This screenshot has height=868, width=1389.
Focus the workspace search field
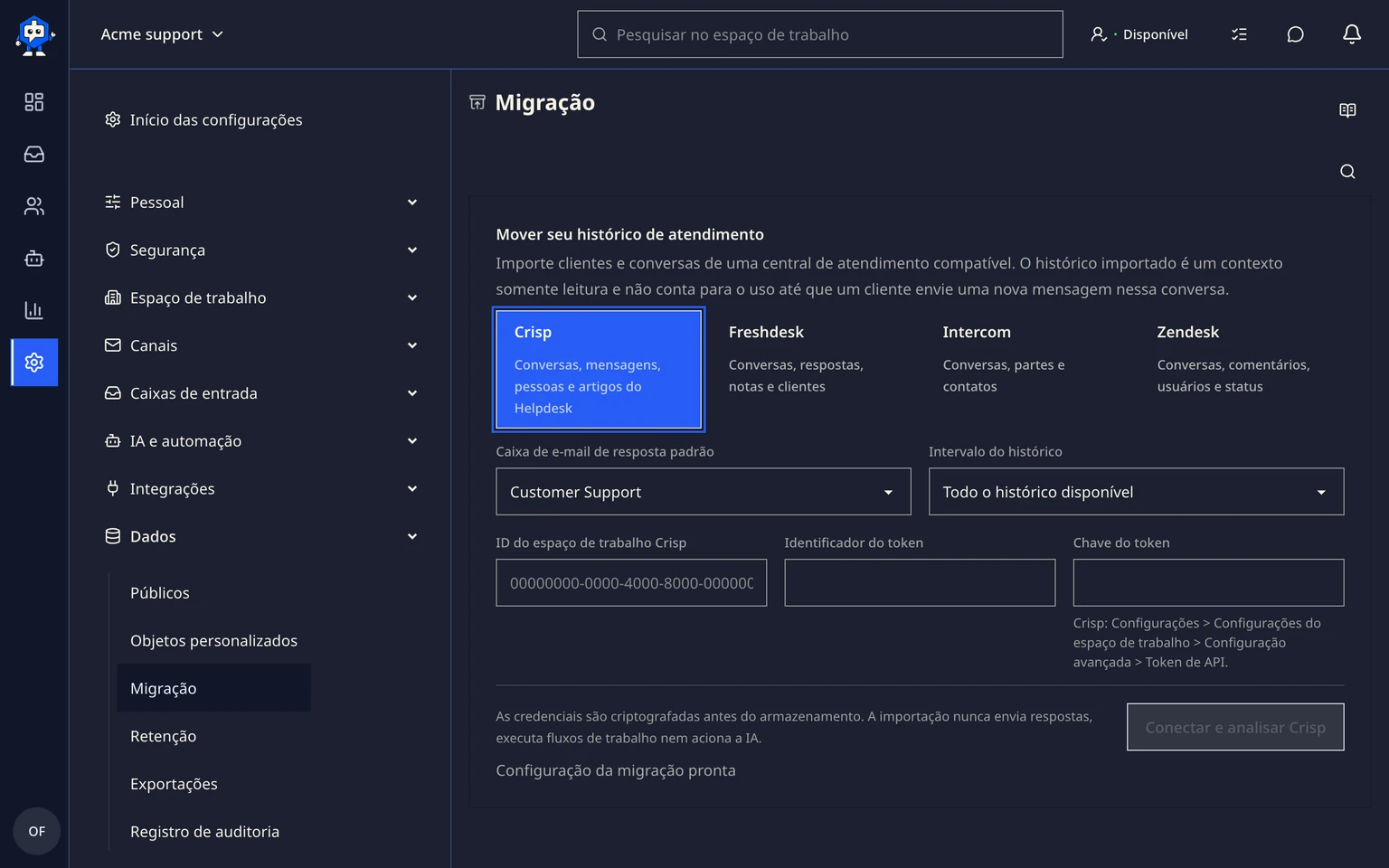(x=820, y=34)
